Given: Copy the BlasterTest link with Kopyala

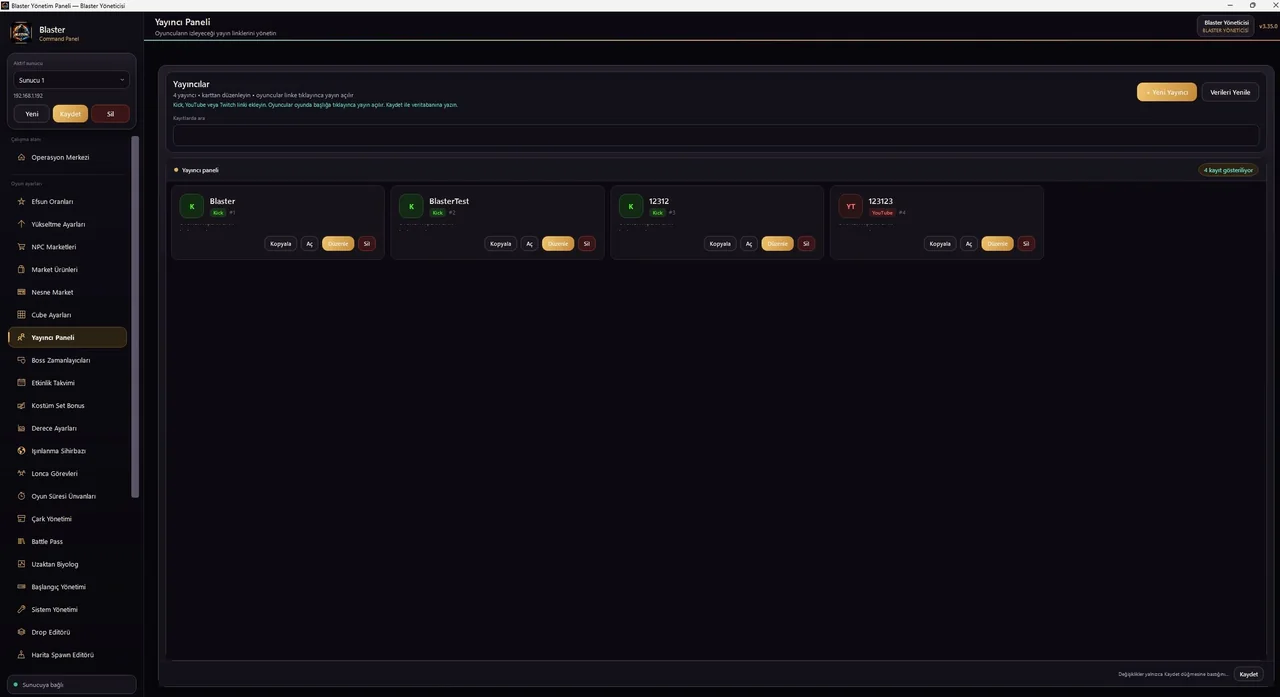Looking at the screenshot, I should point(501,244).
